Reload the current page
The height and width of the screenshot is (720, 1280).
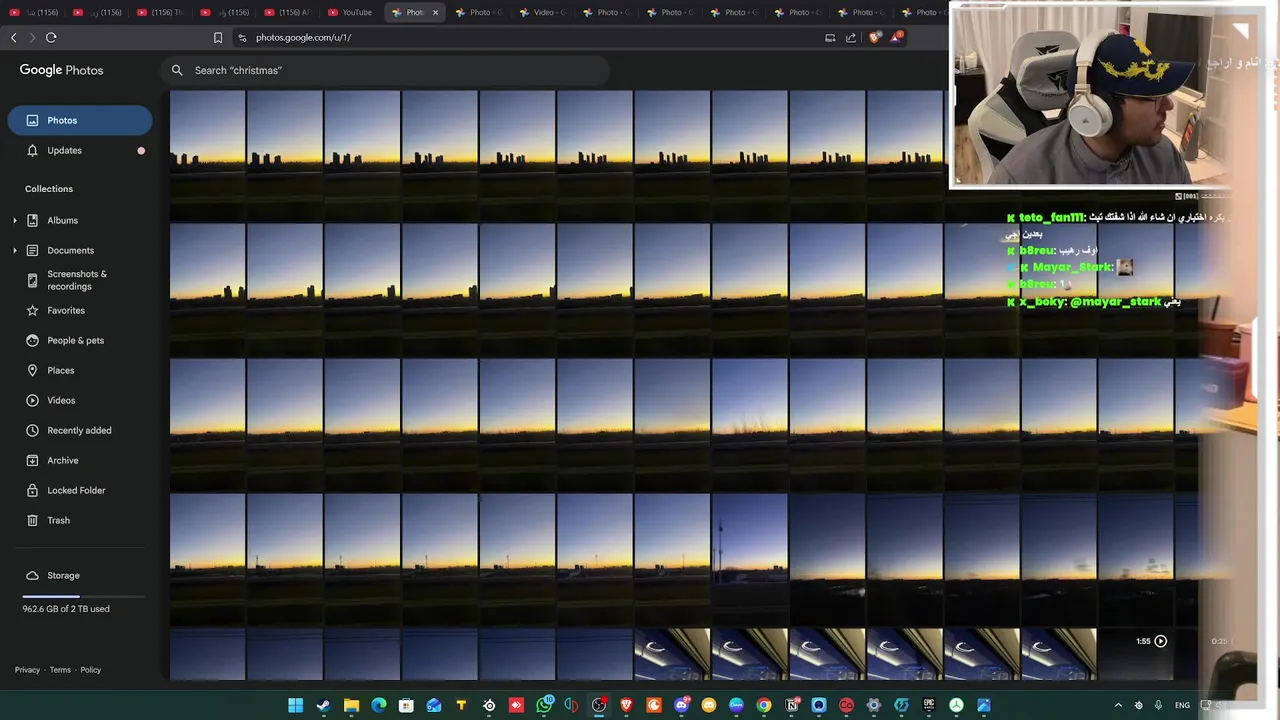51,37
